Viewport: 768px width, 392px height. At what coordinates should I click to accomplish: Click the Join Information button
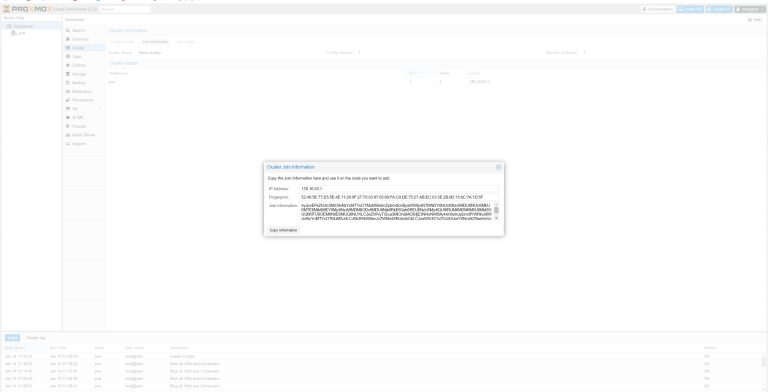155,42
